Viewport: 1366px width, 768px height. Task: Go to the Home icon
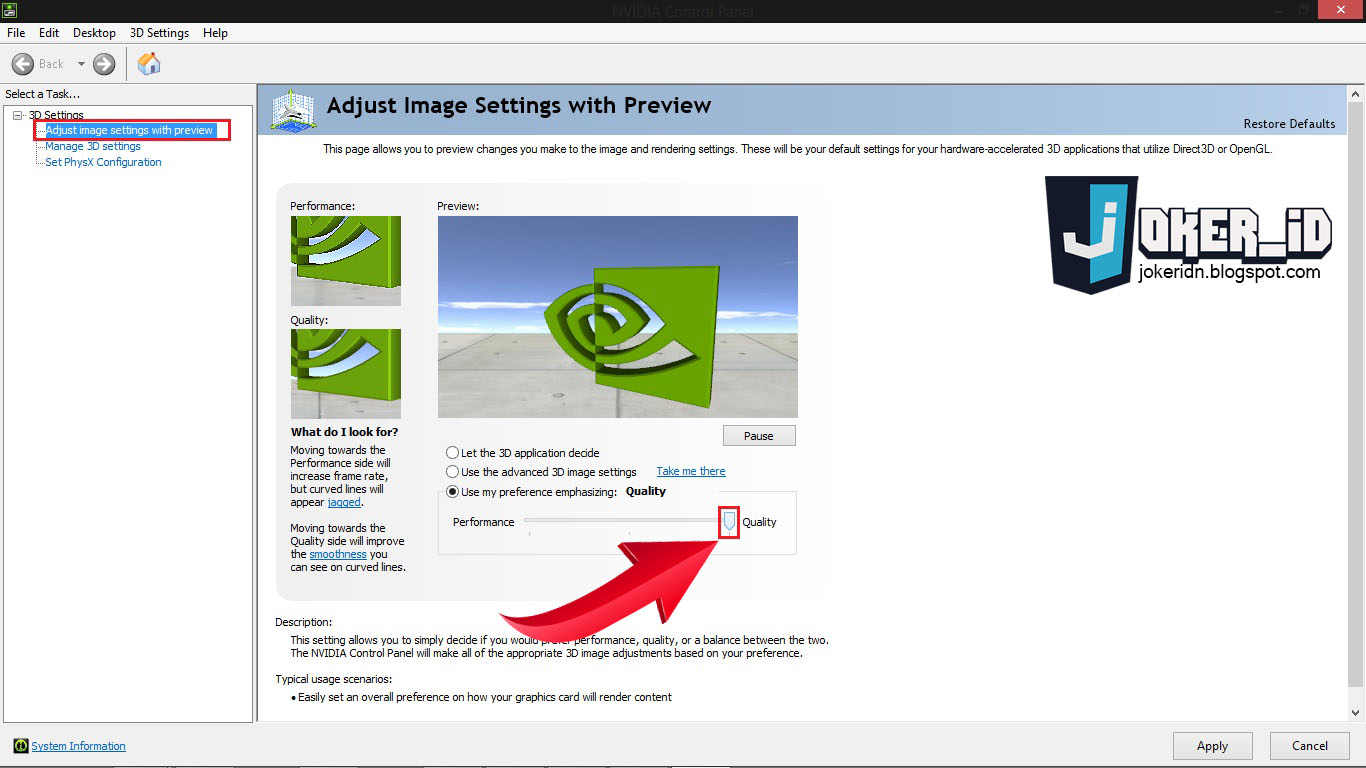click(x=149, y=64)
